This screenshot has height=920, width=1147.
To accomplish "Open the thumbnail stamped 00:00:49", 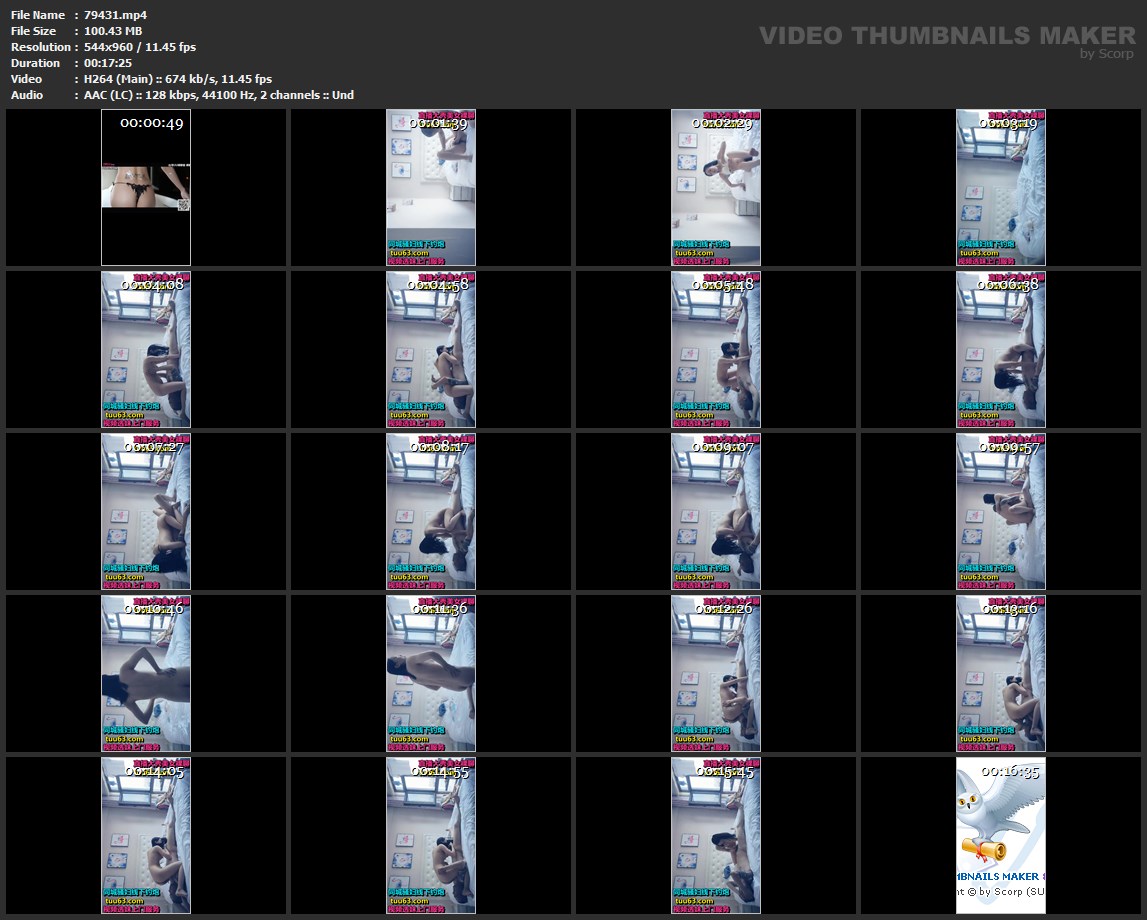I will (x=146, y=188).
